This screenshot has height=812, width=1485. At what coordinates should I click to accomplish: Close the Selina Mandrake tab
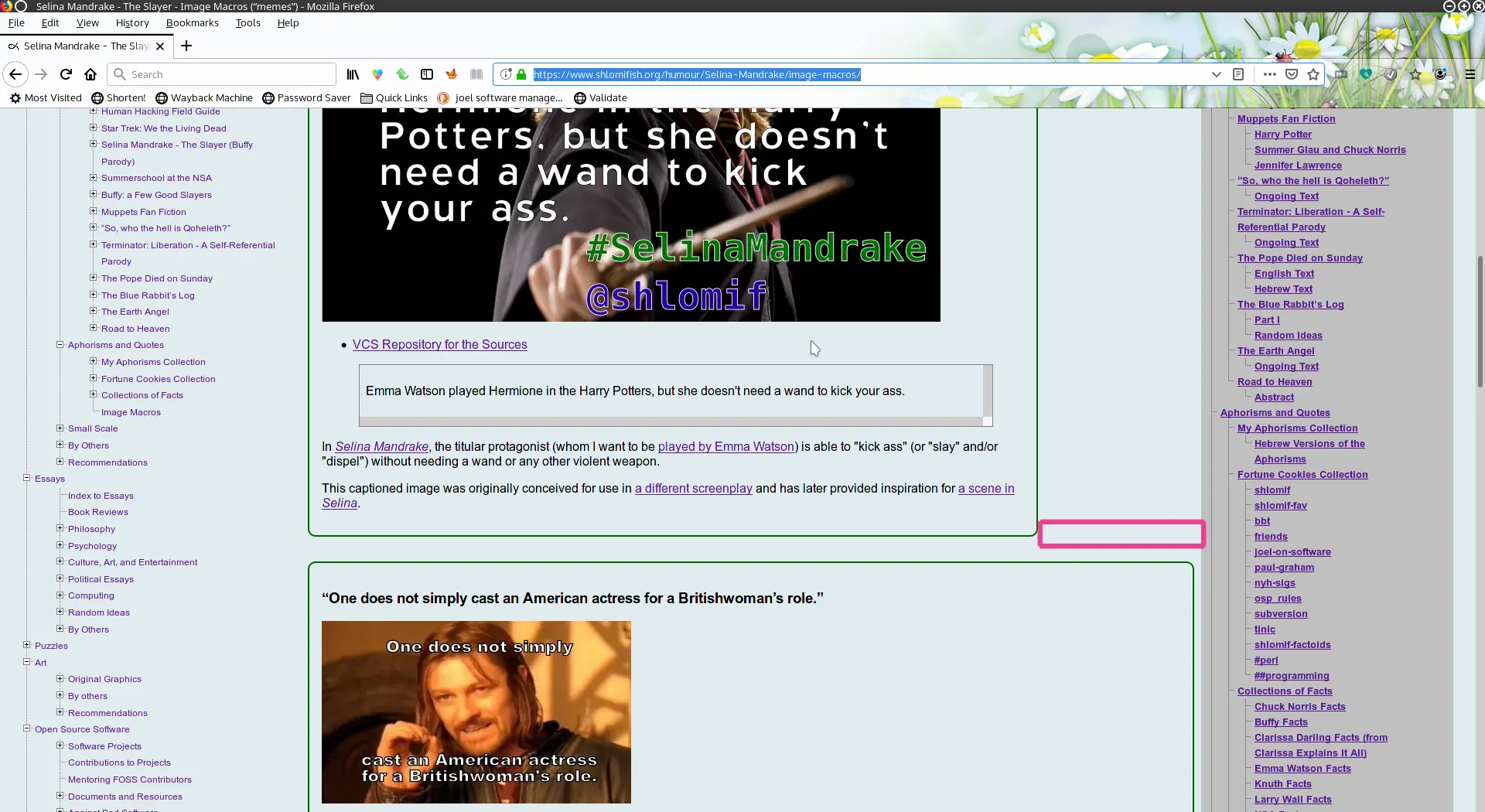160,46
